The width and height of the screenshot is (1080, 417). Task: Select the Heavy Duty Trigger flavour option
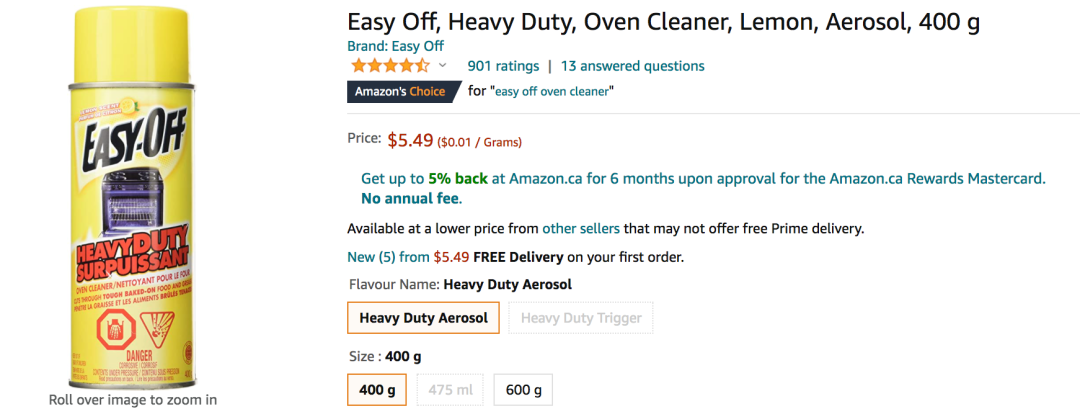(x=581, y=318)
